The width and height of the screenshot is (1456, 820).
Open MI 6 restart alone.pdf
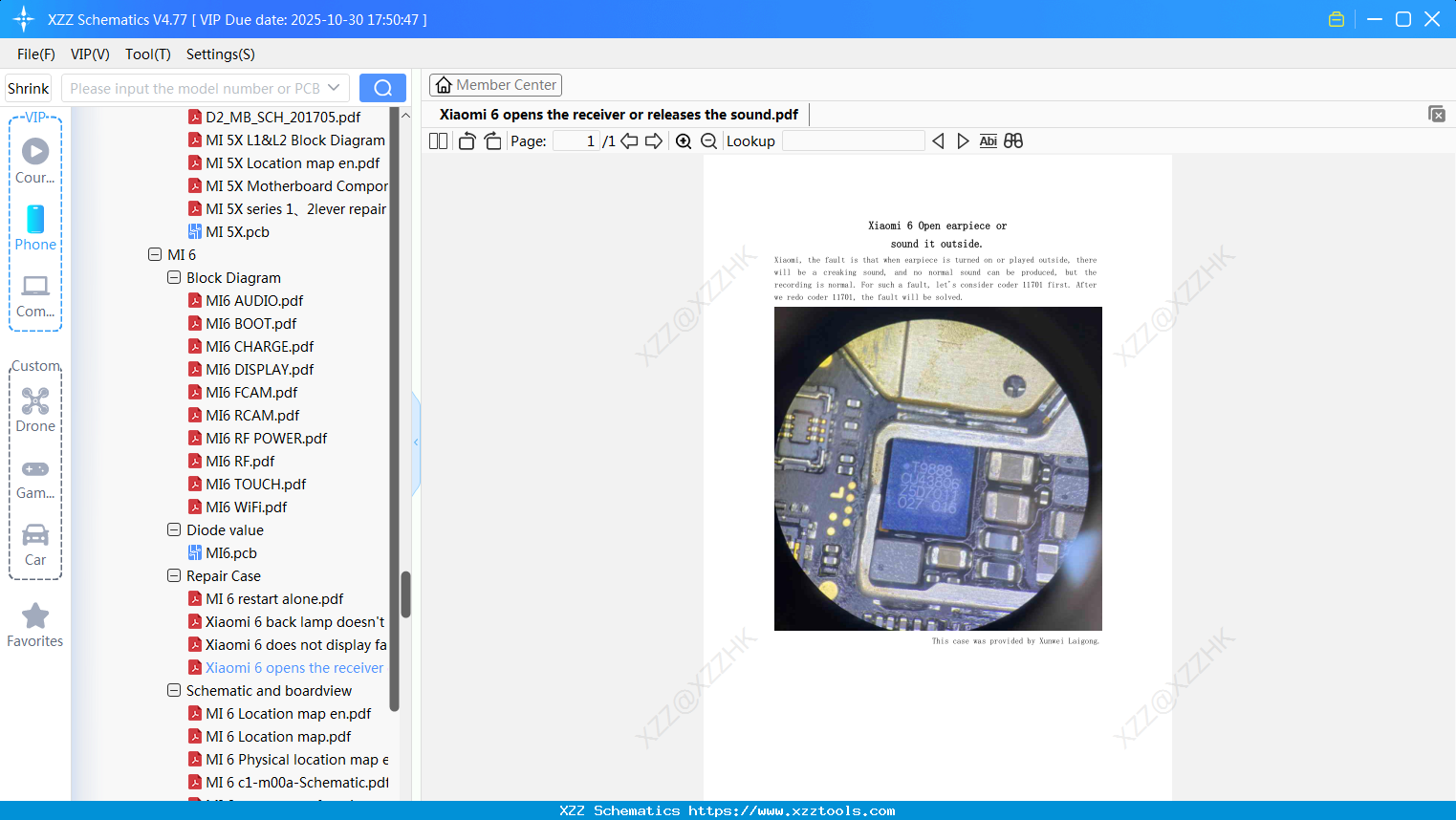point(274,599)
